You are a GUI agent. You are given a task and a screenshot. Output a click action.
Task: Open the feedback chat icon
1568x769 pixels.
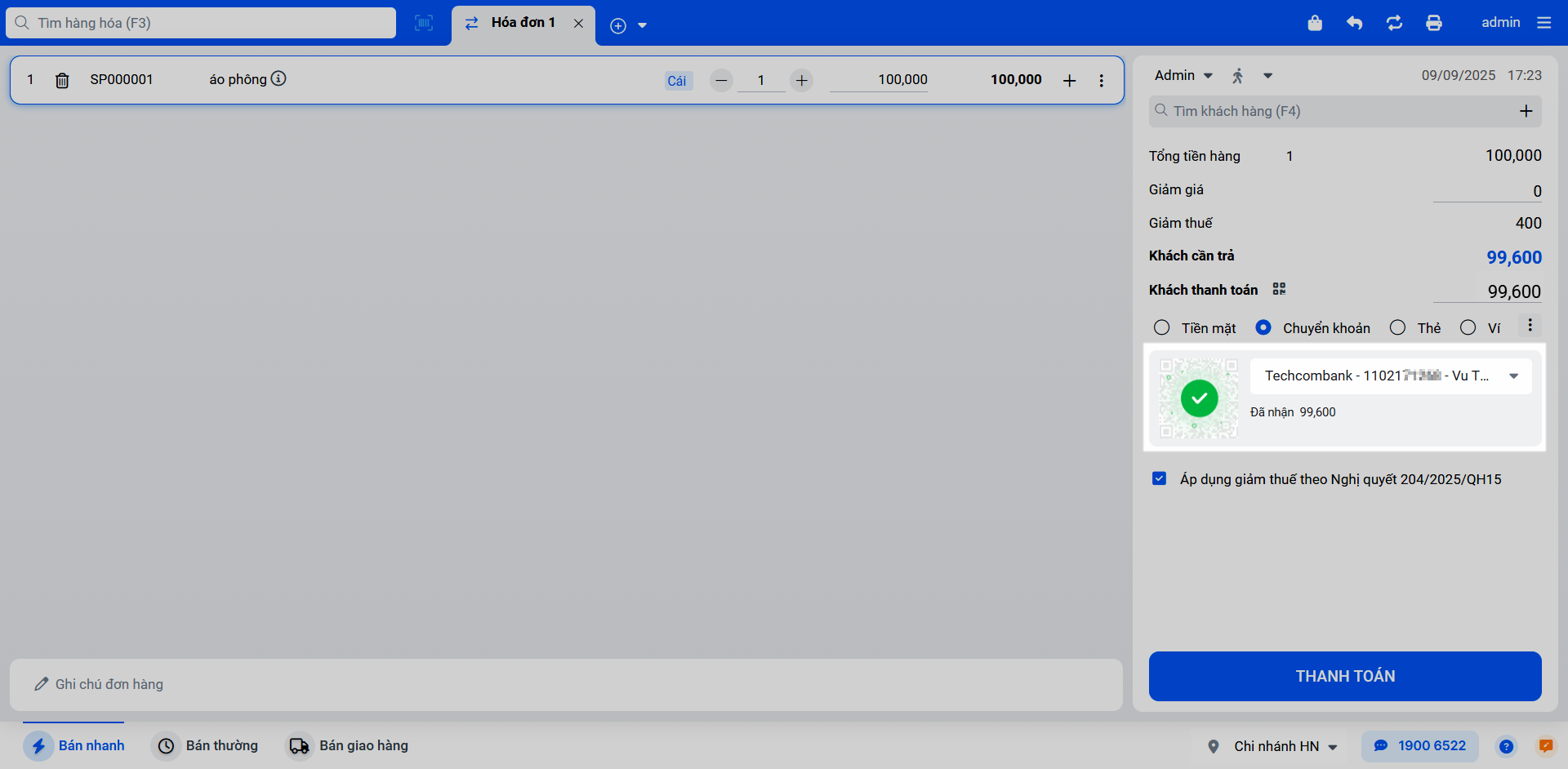(x=1545, y=746)
